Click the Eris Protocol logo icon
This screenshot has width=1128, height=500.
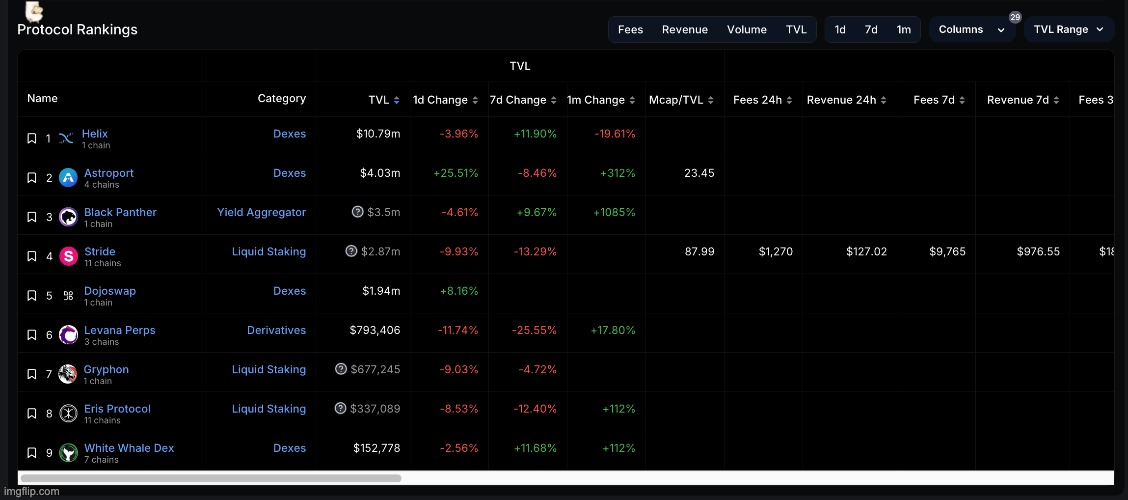coord(68,413)
